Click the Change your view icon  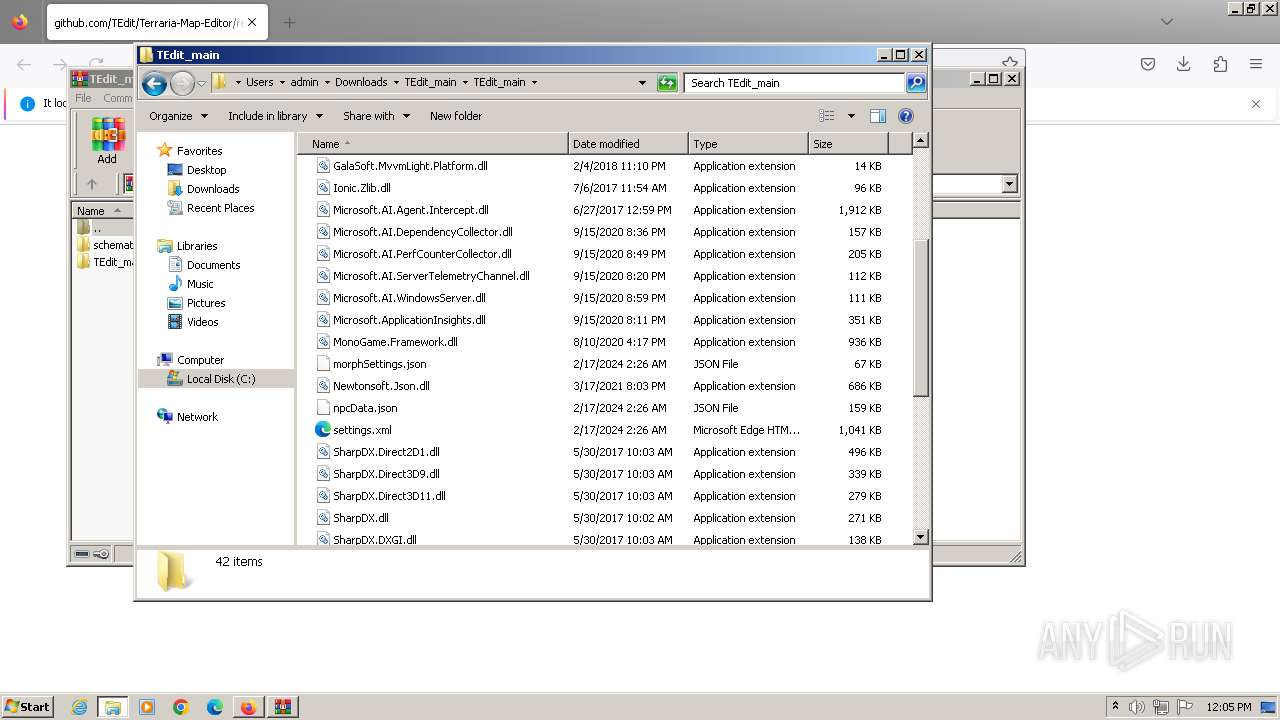[827, 116]
